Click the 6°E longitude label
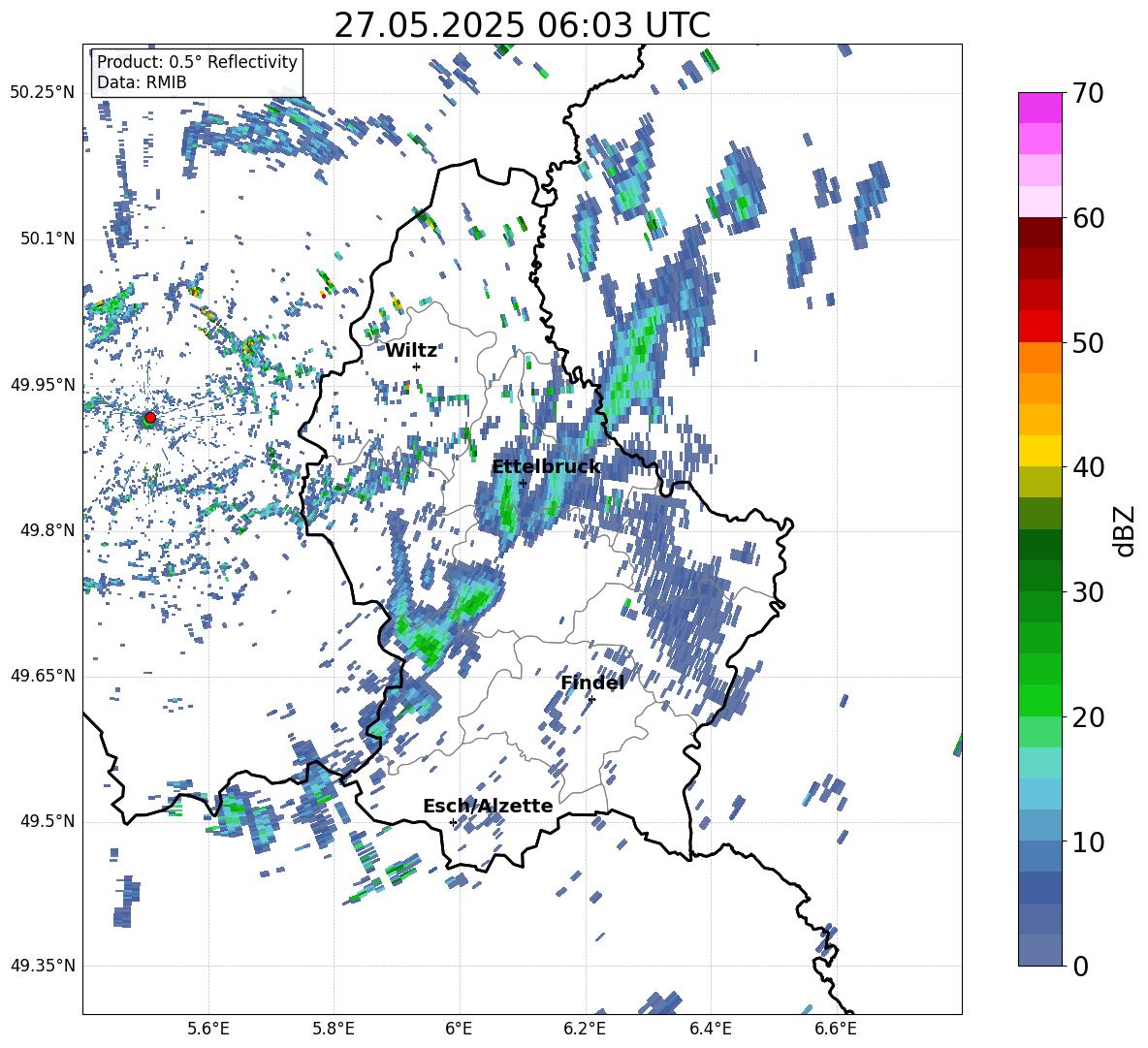 [x=459, y=1029]
